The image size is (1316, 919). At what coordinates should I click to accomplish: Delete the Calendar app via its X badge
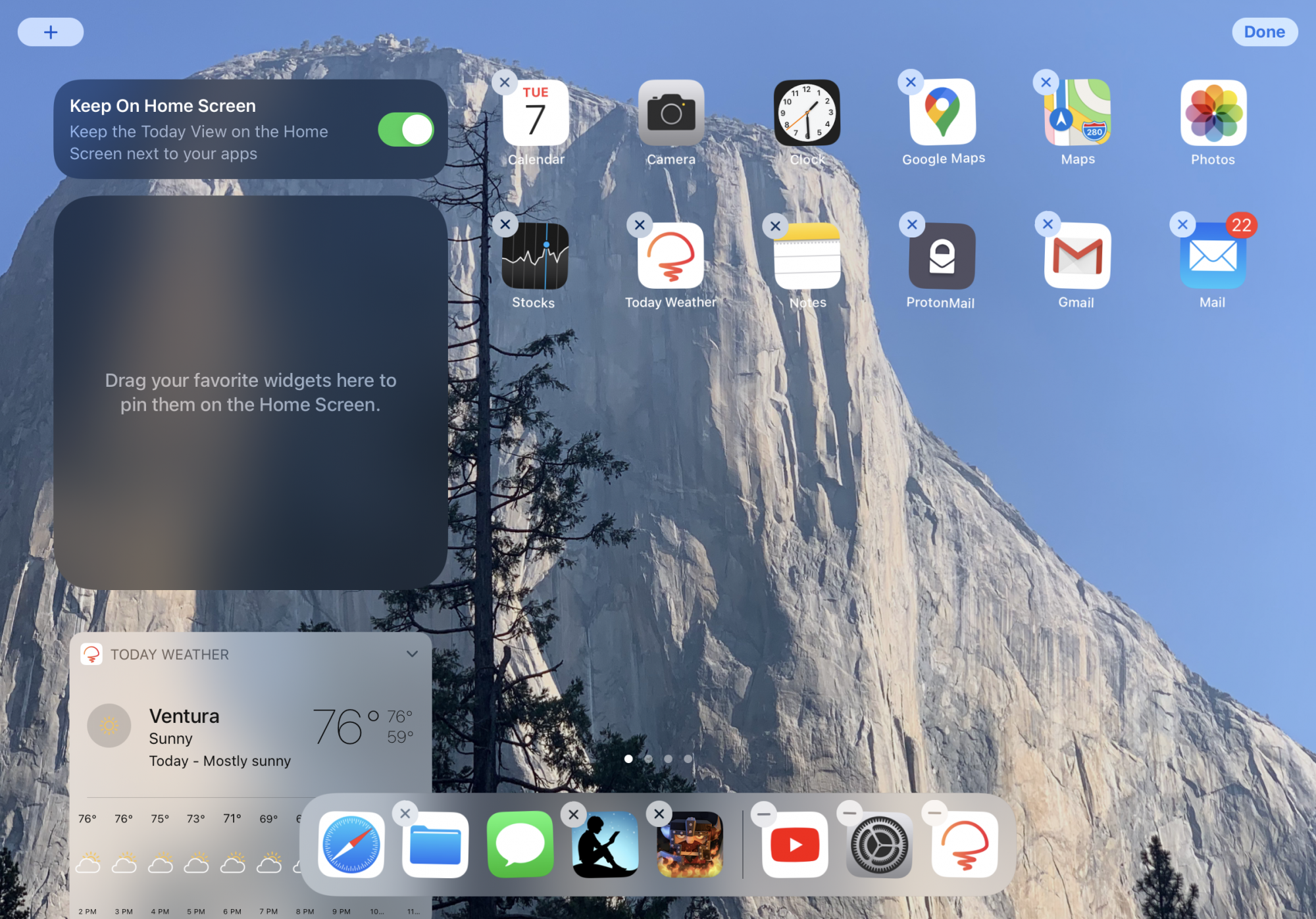click(505, 83)
